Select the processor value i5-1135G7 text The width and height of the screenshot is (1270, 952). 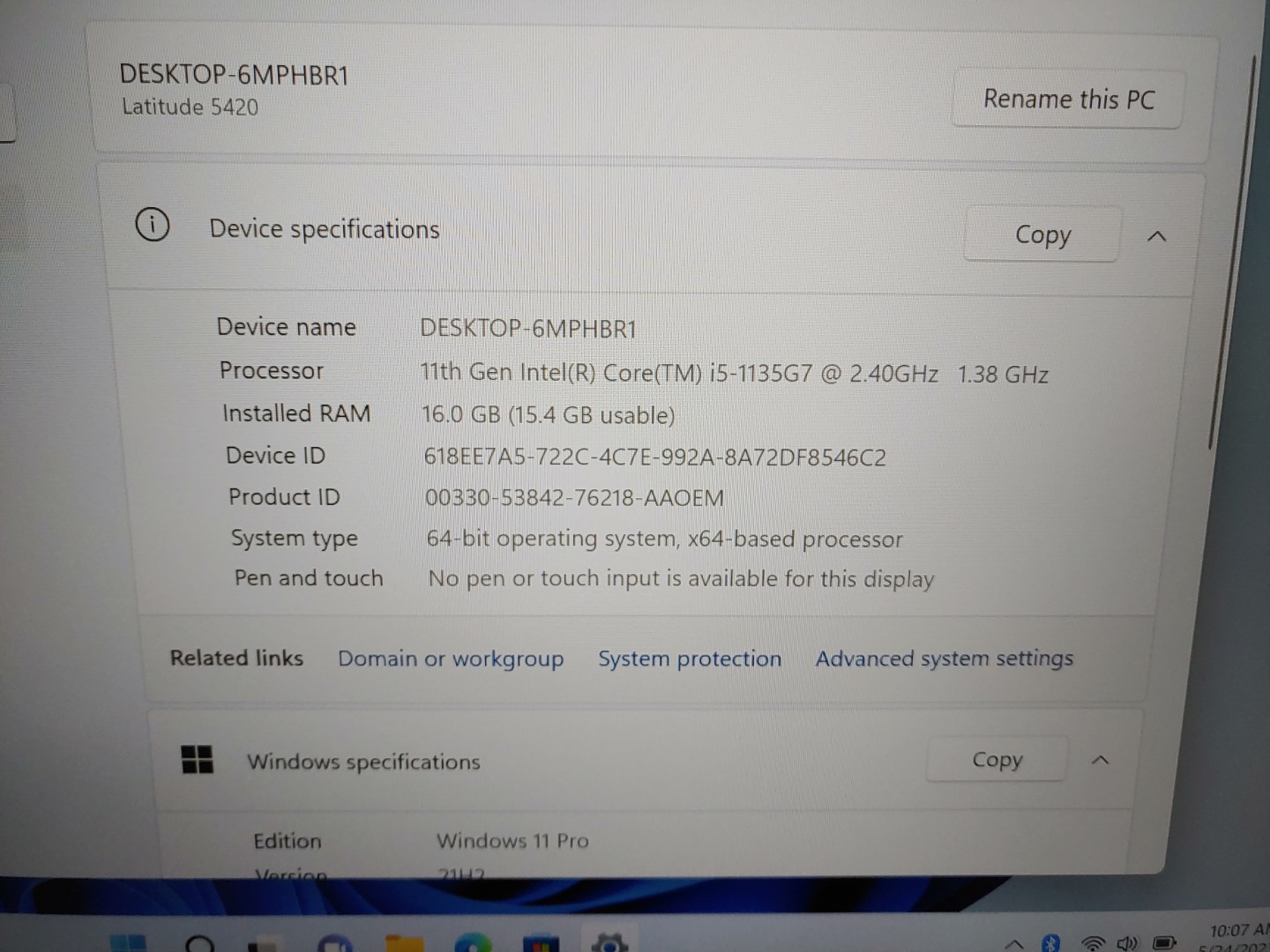[x=734, y=373]
